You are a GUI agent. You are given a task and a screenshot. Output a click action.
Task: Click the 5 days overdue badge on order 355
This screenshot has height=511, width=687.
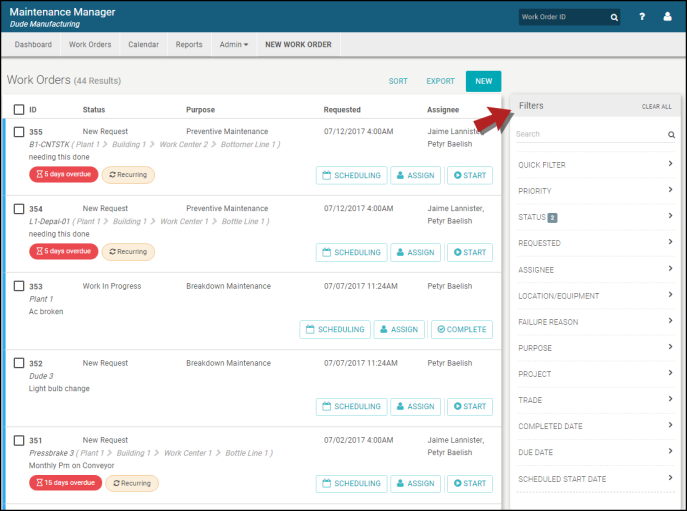[x=64, y=175]
